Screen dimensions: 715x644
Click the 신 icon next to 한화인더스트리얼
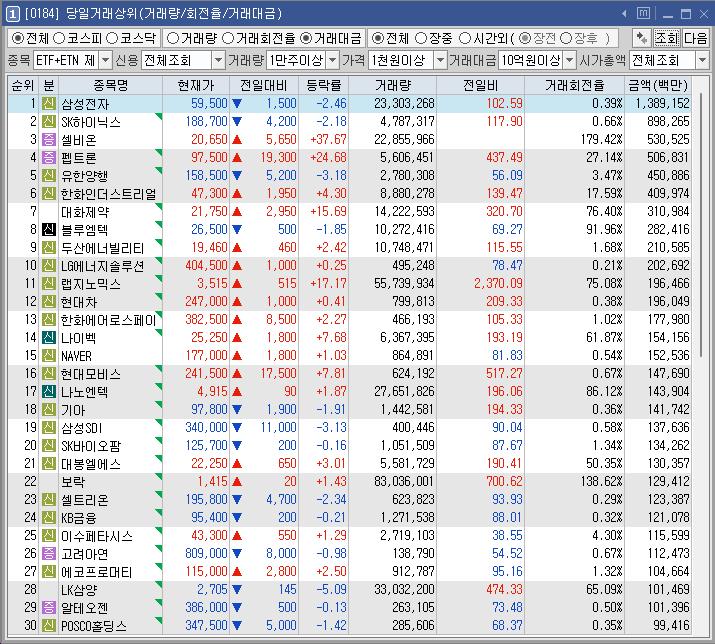click(49, 194)
